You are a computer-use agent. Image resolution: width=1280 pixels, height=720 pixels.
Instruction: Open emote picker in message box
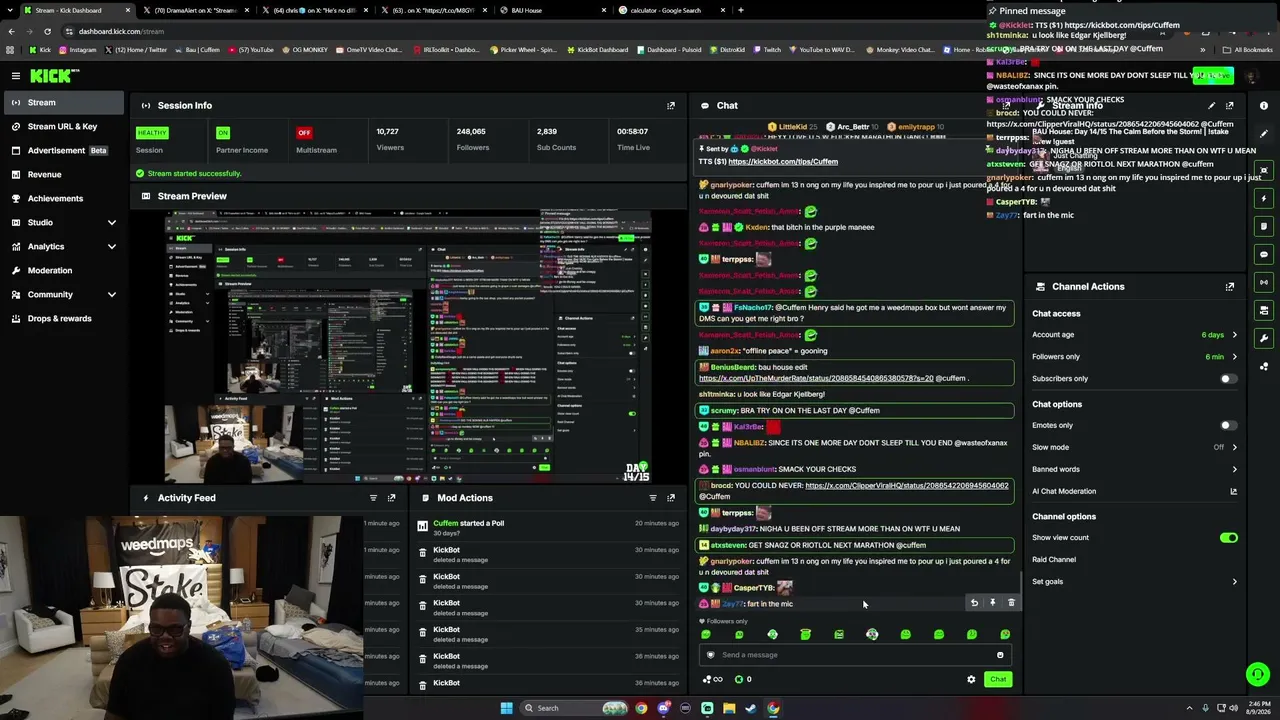[x=1000, y=655]
